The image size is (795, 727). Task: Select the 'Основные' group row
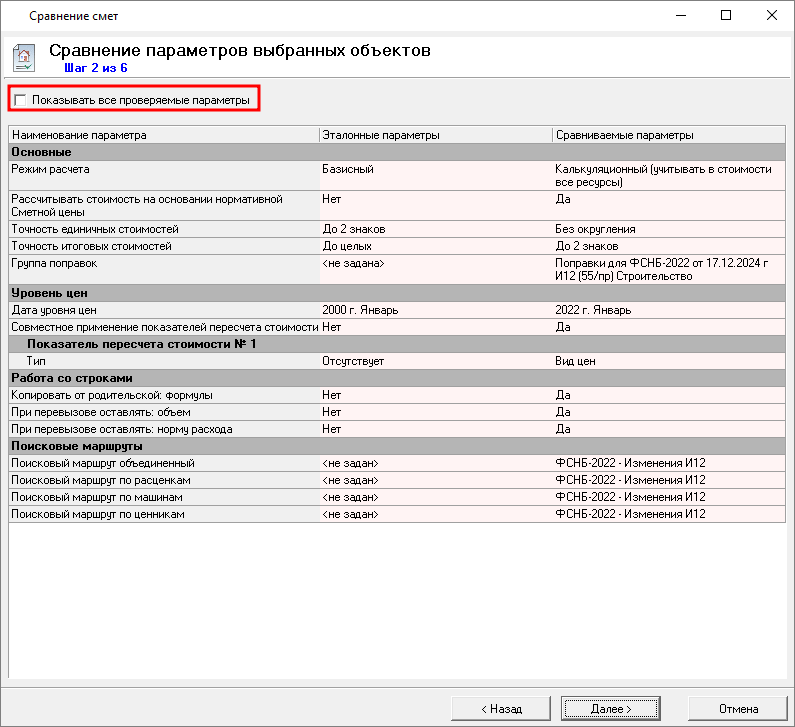pos(41,152)
